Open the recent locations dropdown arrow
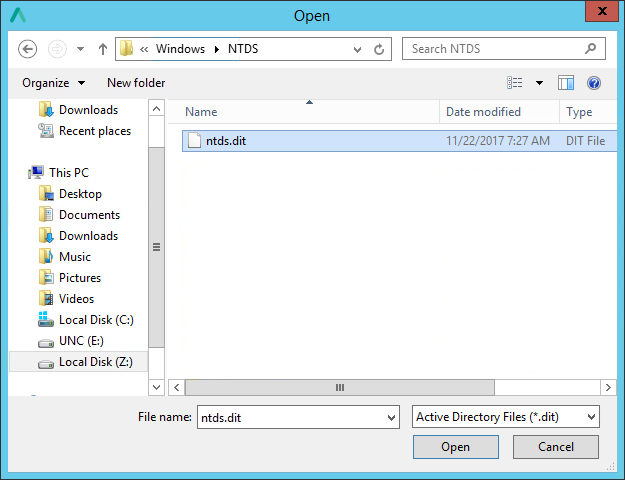 81,49
